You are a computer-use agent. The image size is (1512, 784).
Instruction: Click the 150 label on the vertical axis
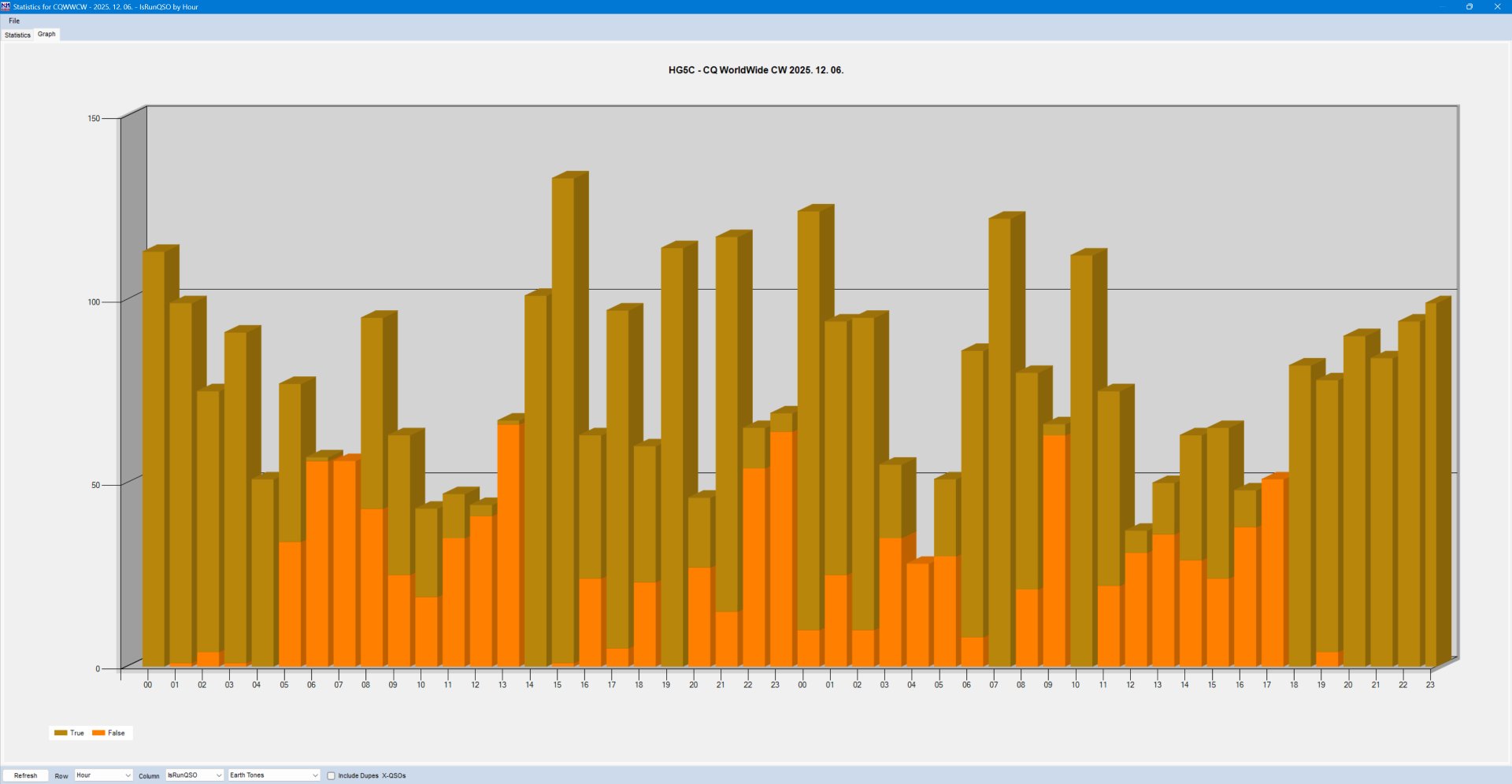(x=94, y=119)
